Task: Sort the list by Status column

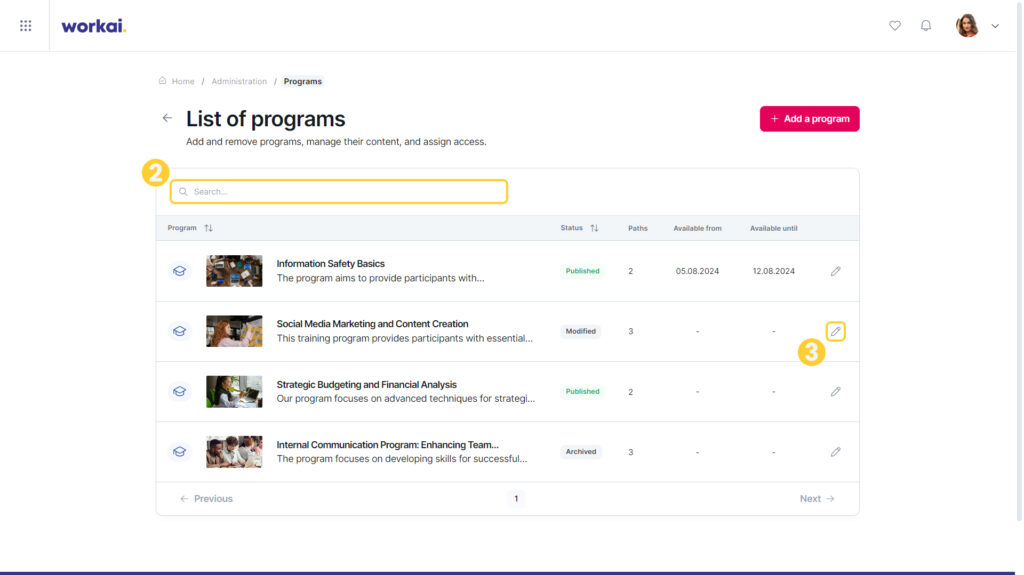Action: tap(594, 228)
